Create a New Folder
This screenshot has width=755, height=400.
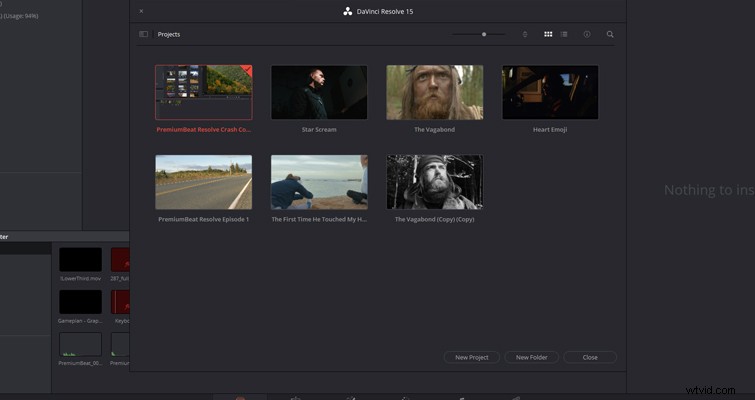point(532,357)
